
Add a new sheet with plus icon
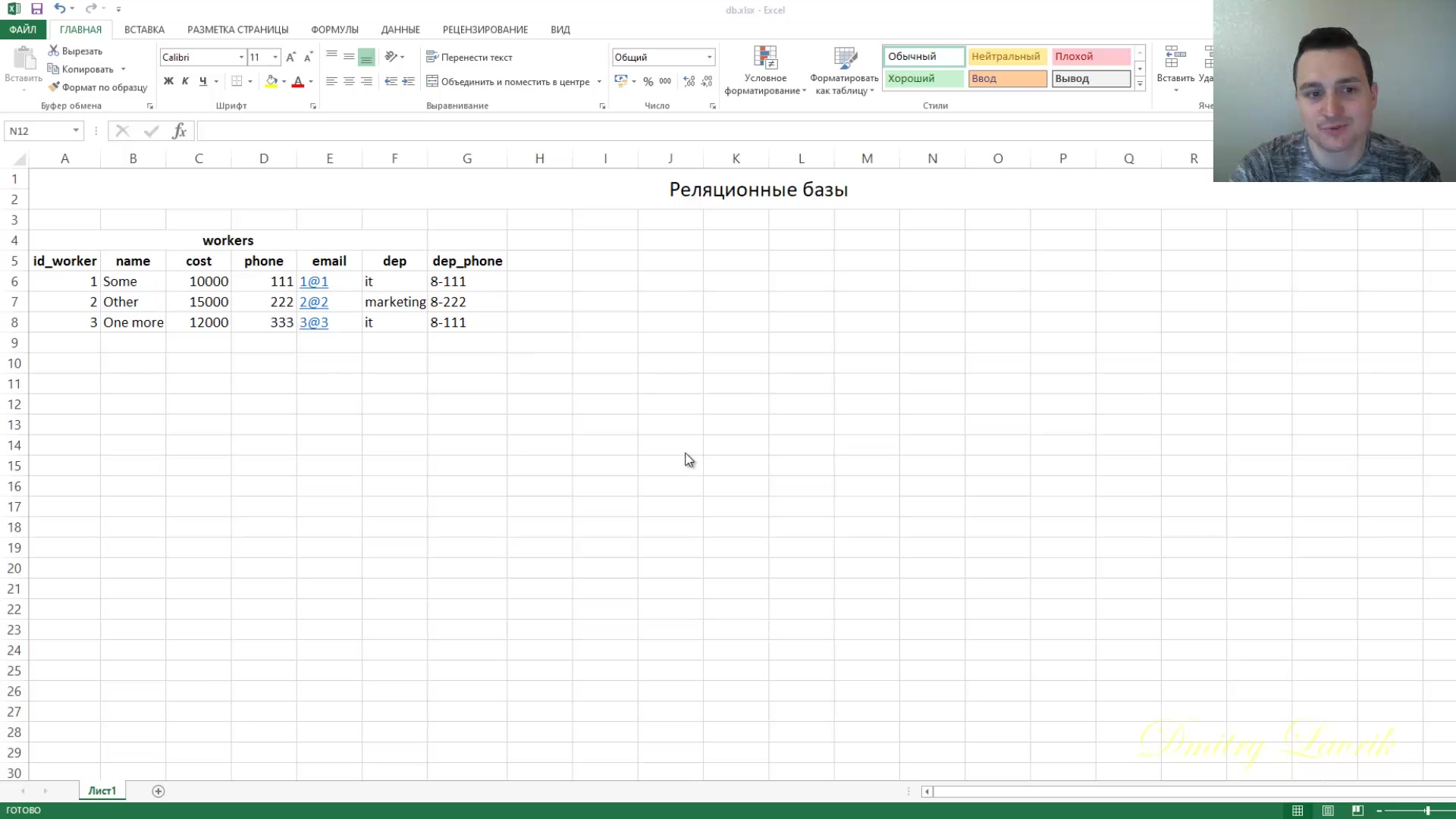tap(158, 791)
